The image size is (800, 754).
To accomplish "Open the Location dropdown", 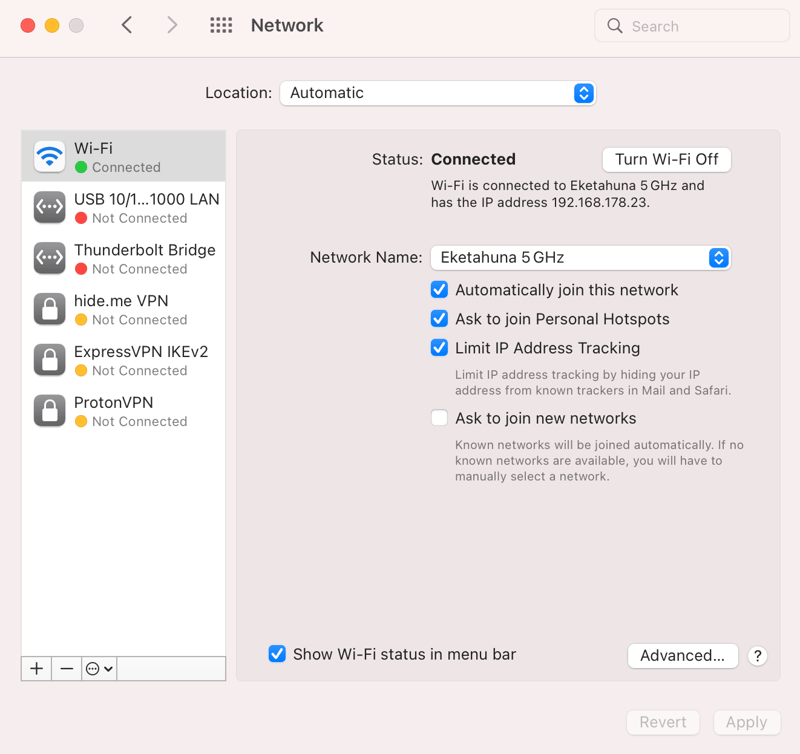I will pyautogui.click(x=438, y=93).
